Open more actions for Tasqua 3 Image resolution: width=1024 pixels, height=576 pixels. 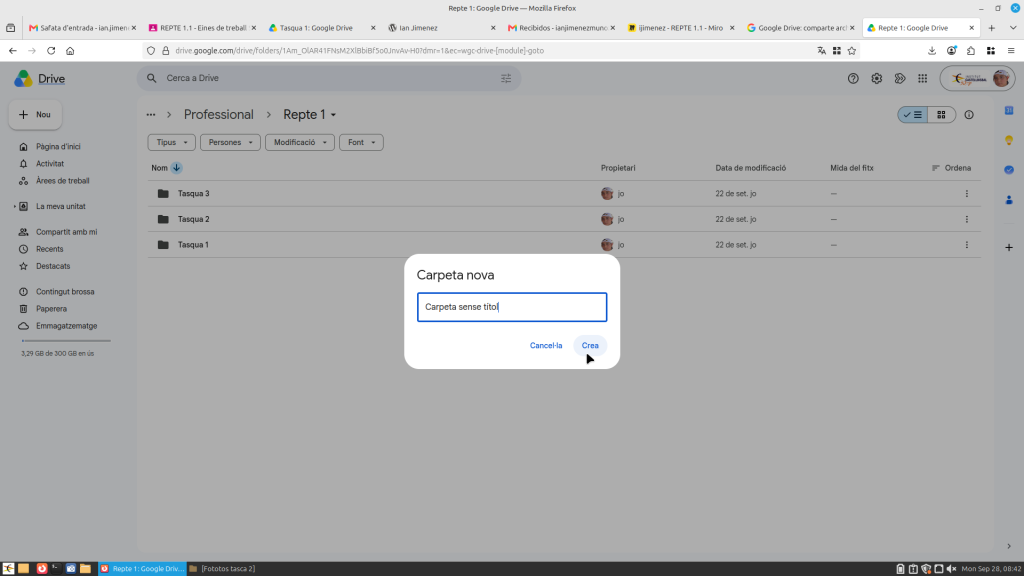tap(967, 194)
